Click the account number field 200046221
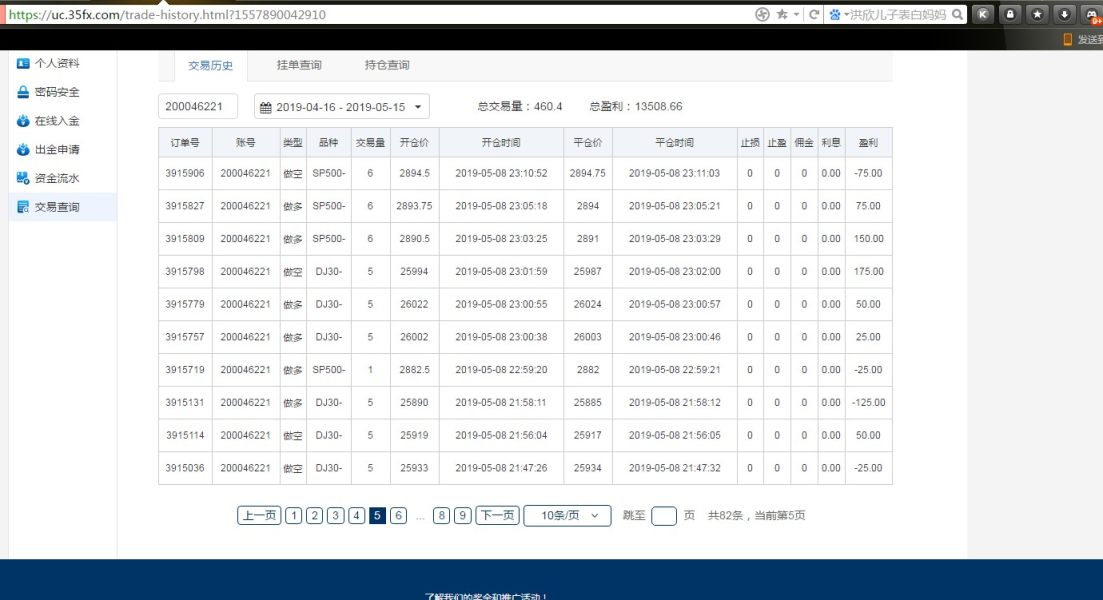The height and width of the screenshot is (600, 1103). click(198, 107)
